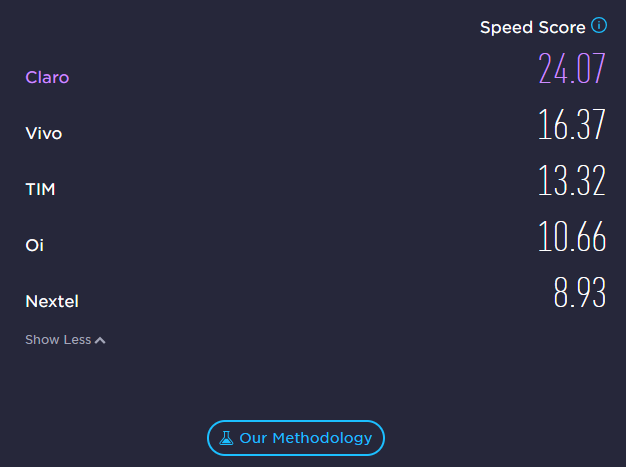The height and width of the screenshot is (467, 626).
Task: Click the word Show in Show Less
Action: [43, 340]
